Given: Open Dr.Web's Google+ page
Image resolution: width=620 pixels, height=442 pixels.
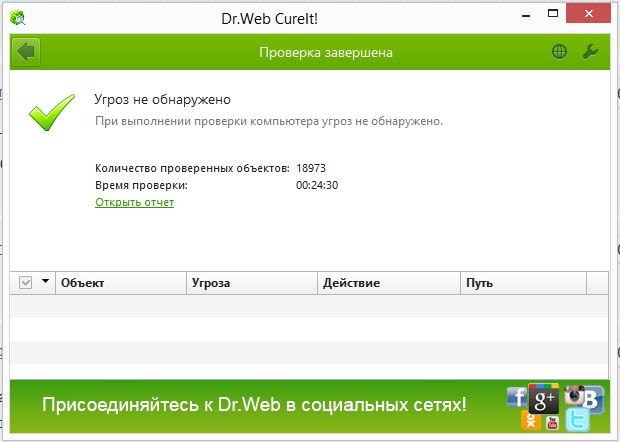Looking at the screenshot, I should coord(544,399).
